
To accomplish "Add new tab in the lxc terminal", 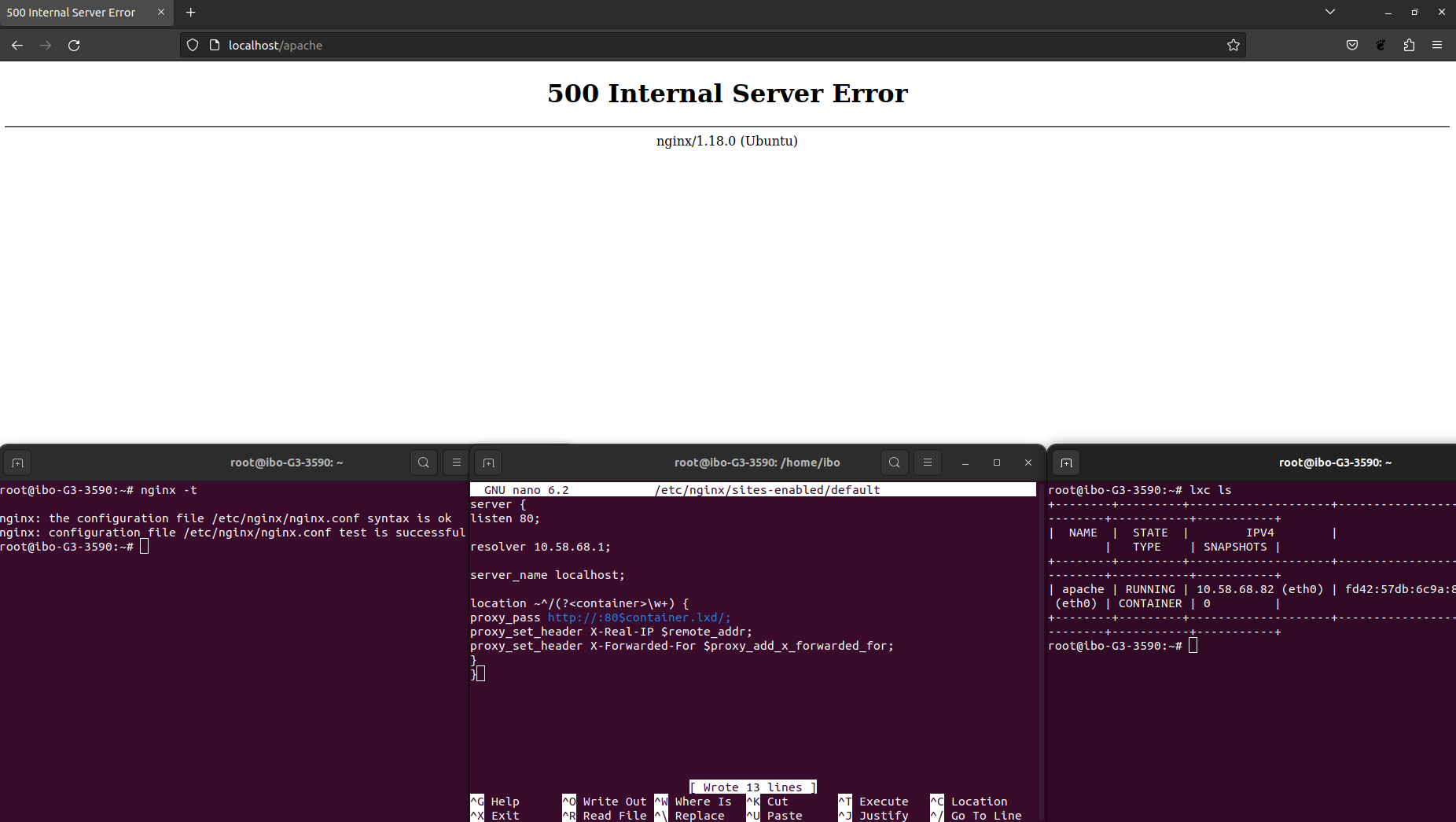I will [x=1066, y=463].
